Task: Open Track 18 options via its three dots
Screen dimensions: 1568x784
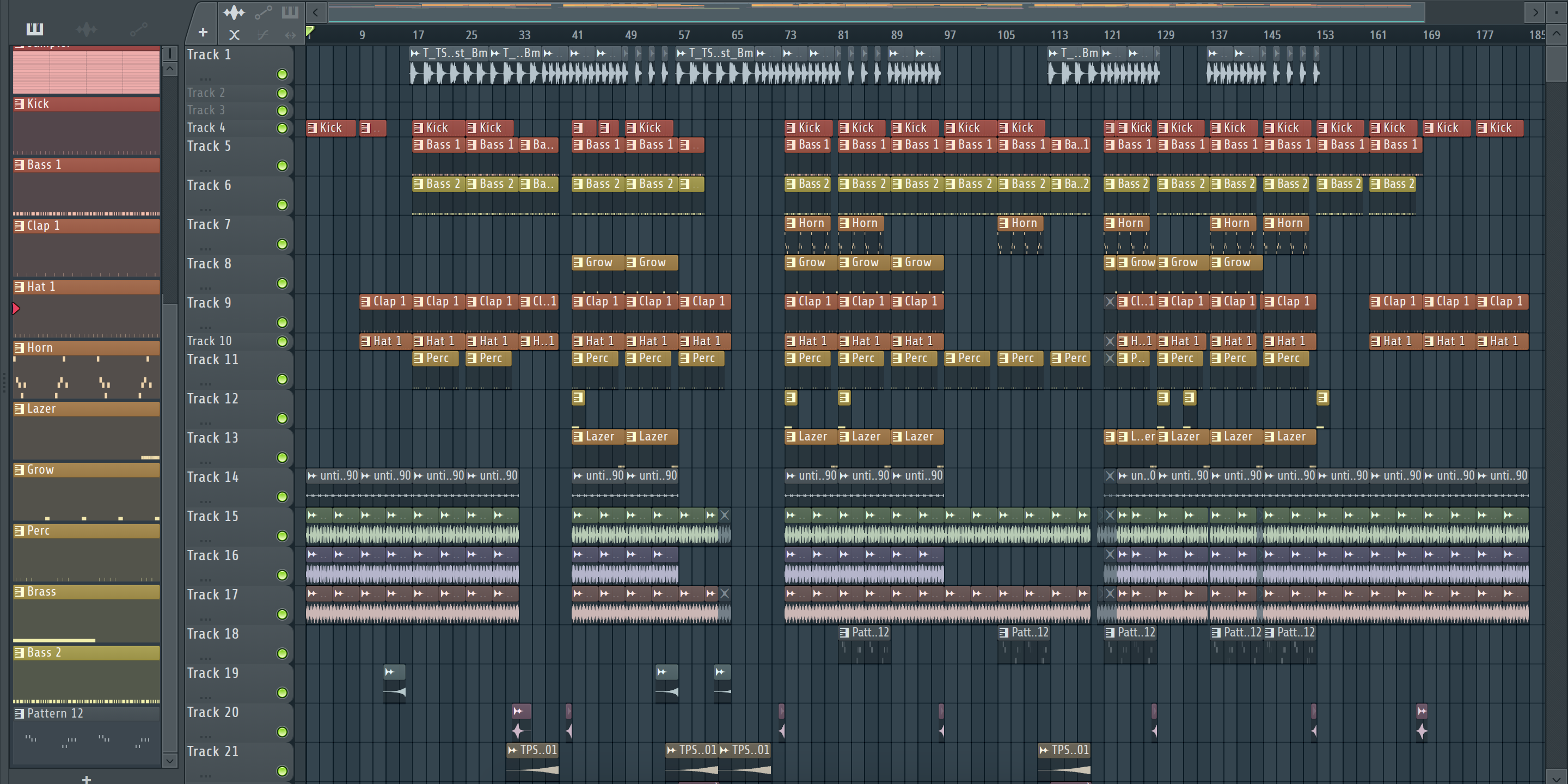Action: [206, 658]
